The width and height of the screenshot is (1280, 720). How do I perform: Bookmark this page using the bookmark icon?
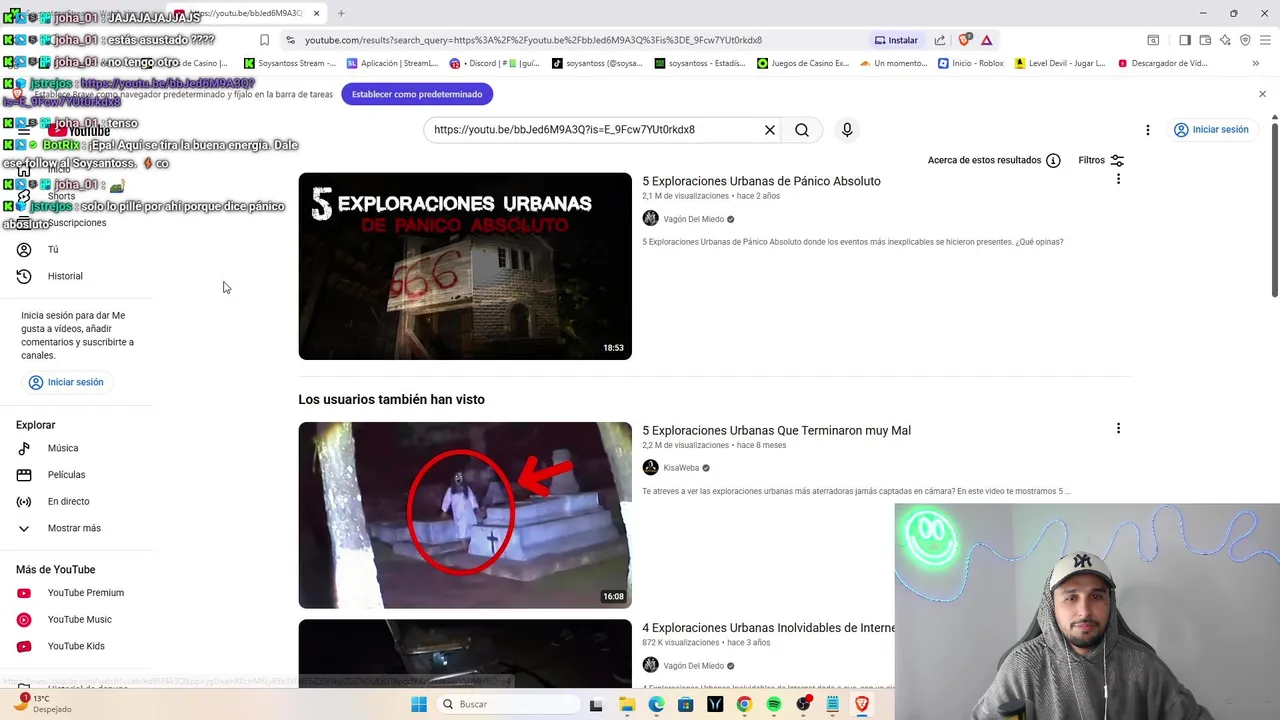click(264, 40)
